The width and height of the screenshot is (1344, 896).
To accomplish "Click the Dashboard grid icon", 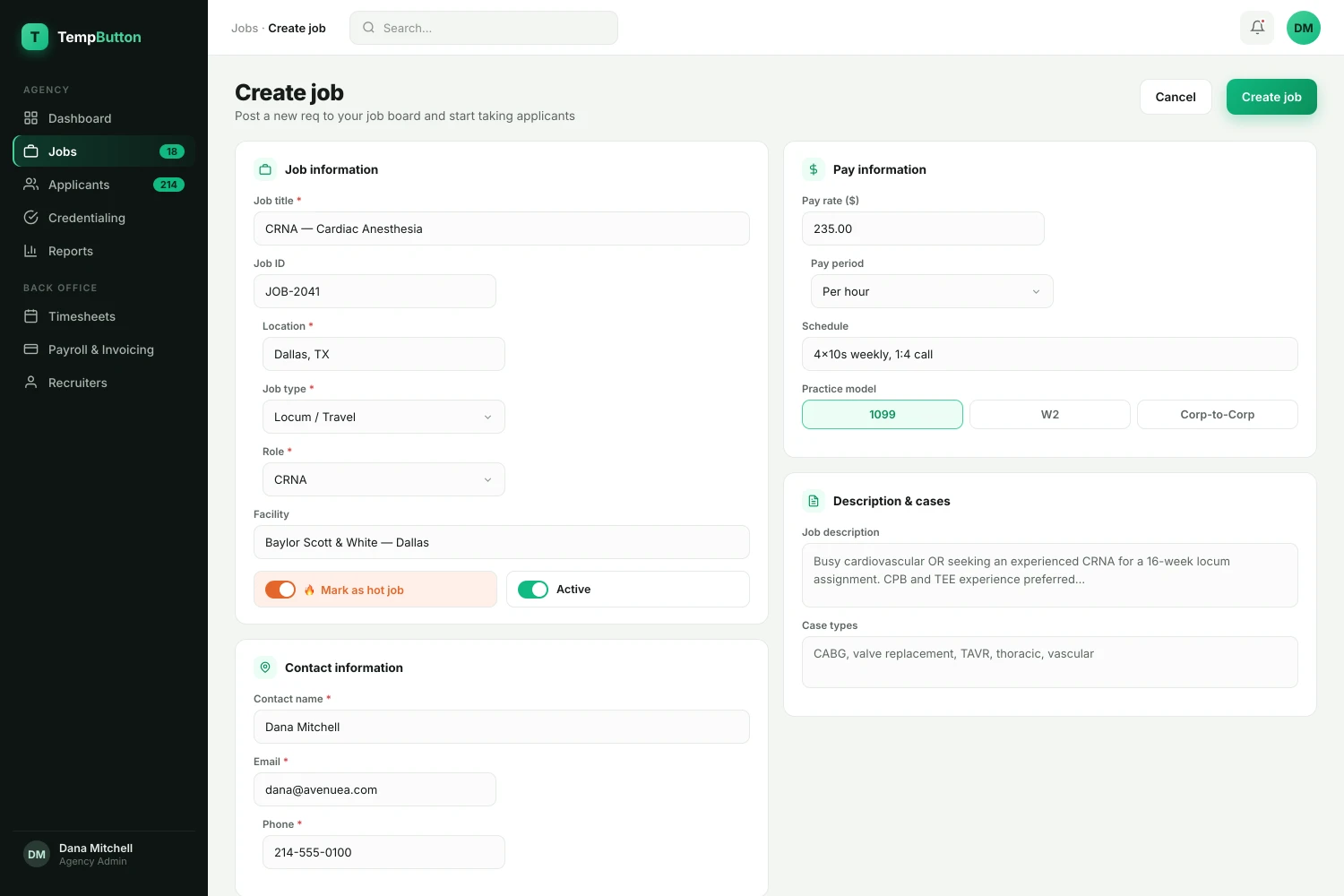I will click(x=30, y=118).
